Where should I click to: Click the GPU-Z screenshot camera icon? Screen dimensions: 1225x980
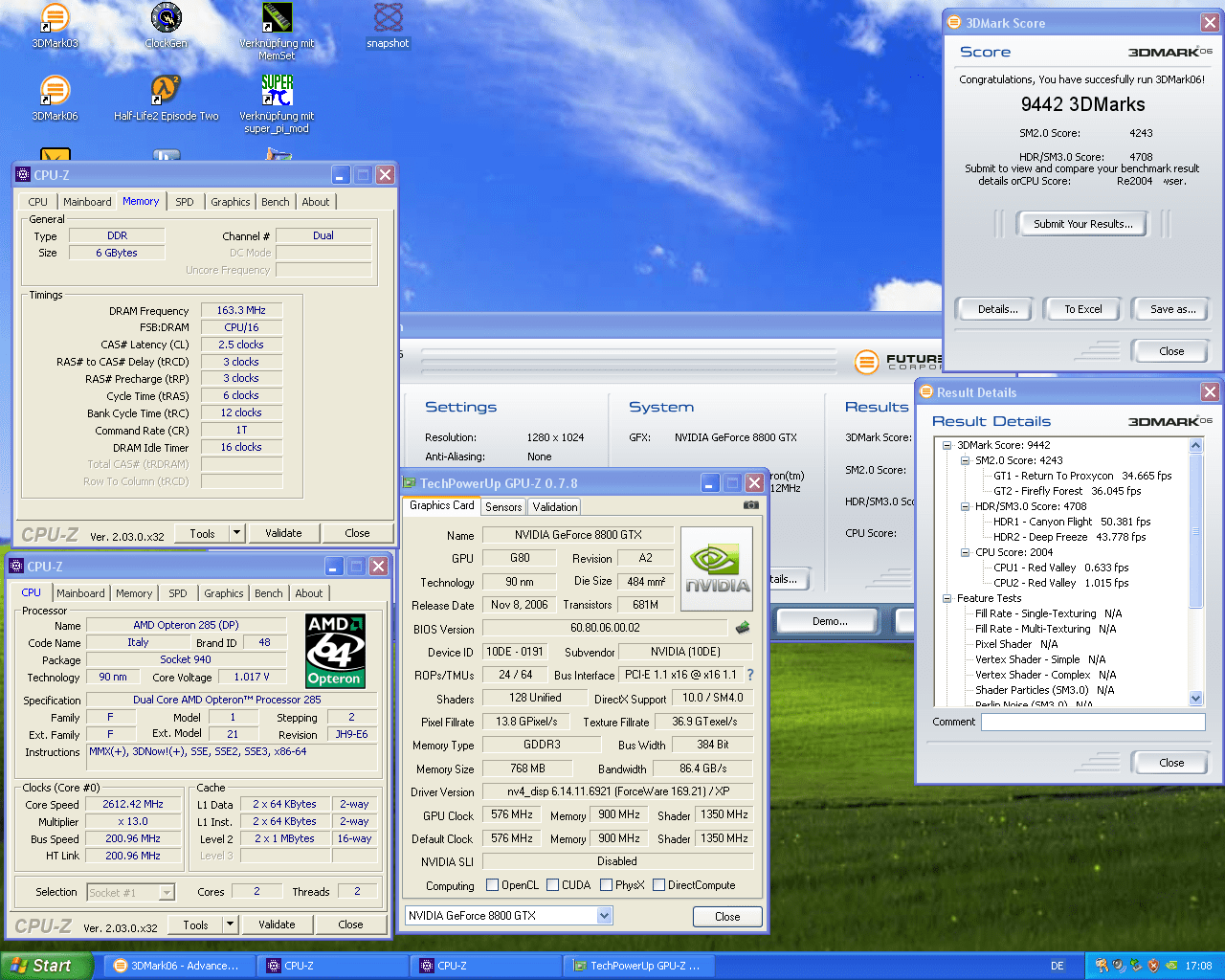click(751, 505)
